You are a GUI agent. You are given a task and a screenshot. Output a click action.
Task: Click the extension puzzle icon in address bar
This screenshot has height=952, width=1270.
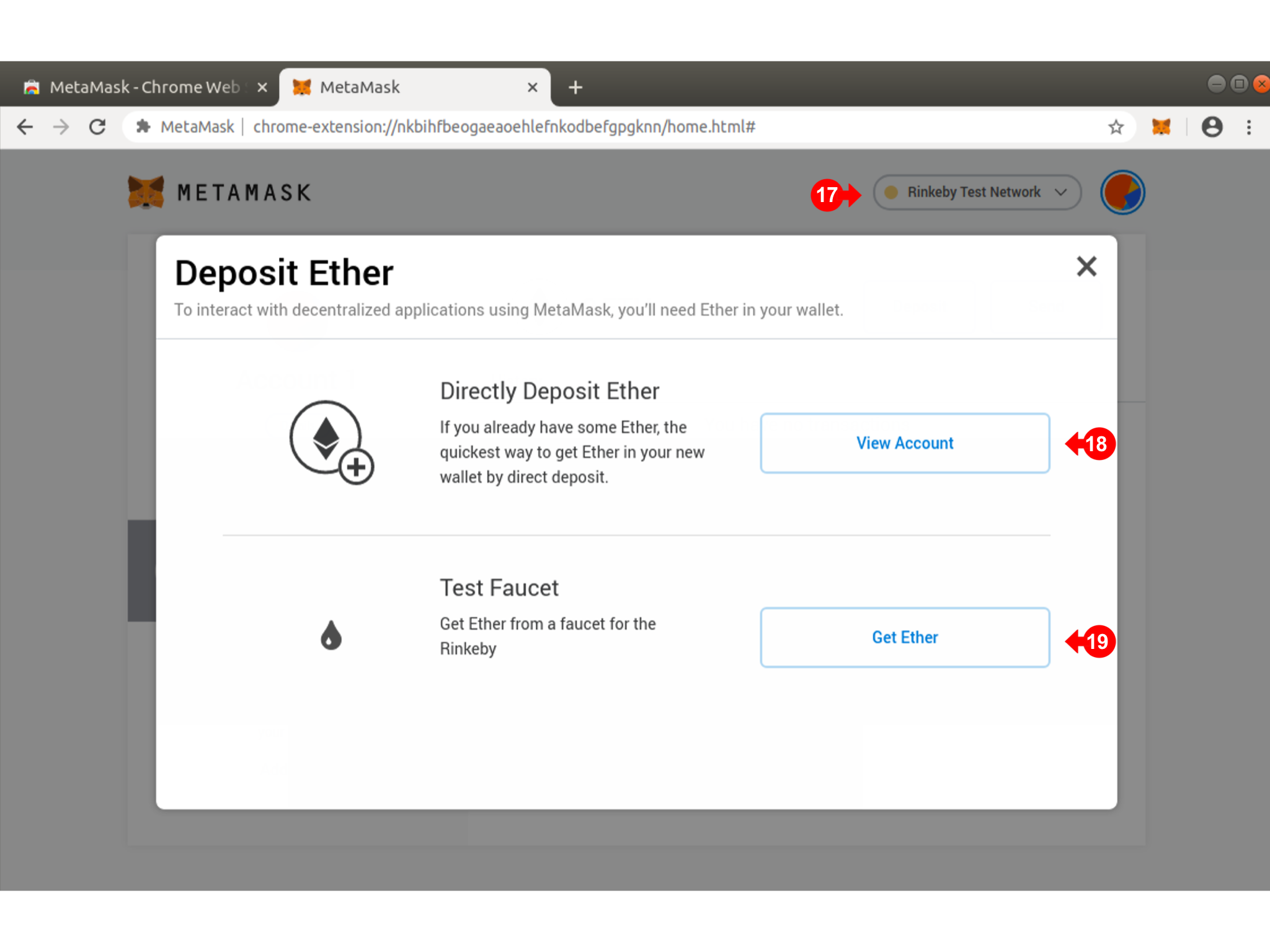[143, 127]
